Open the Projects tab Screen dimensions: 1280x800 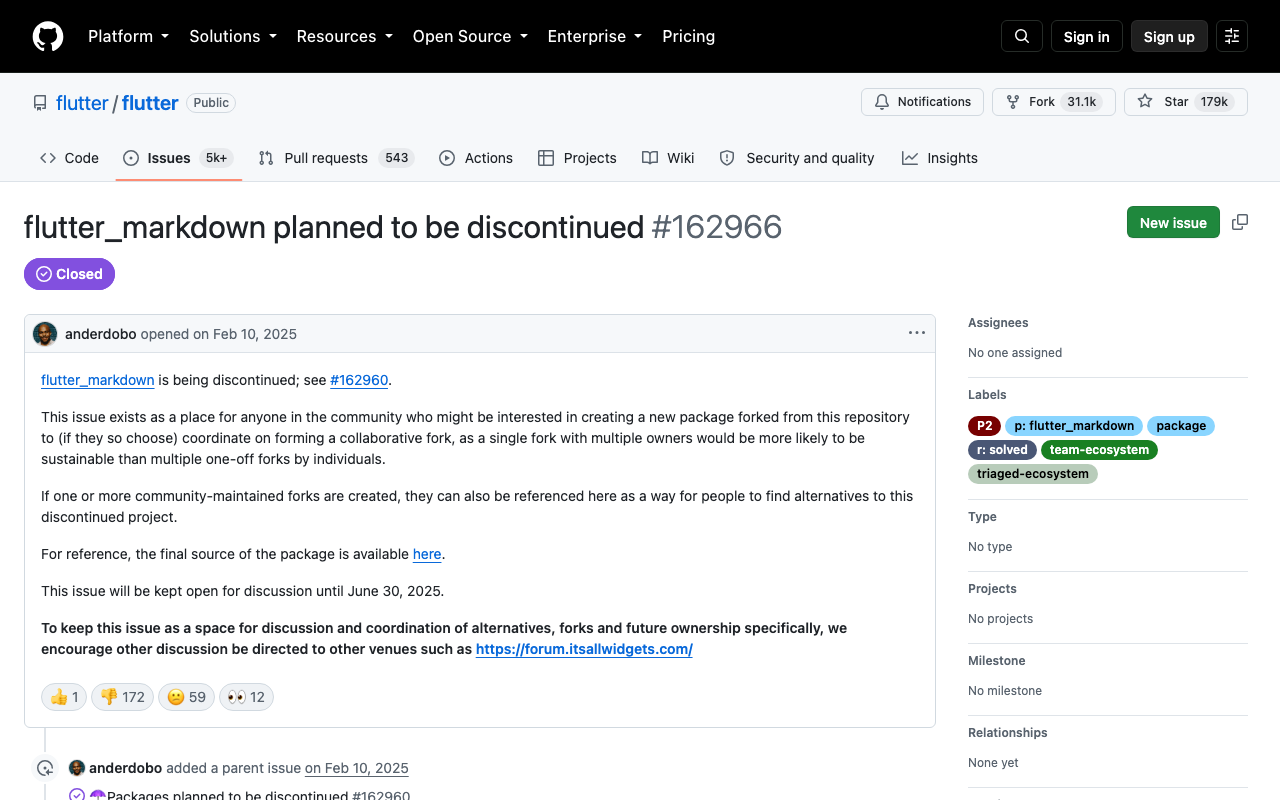coord(577,158)
